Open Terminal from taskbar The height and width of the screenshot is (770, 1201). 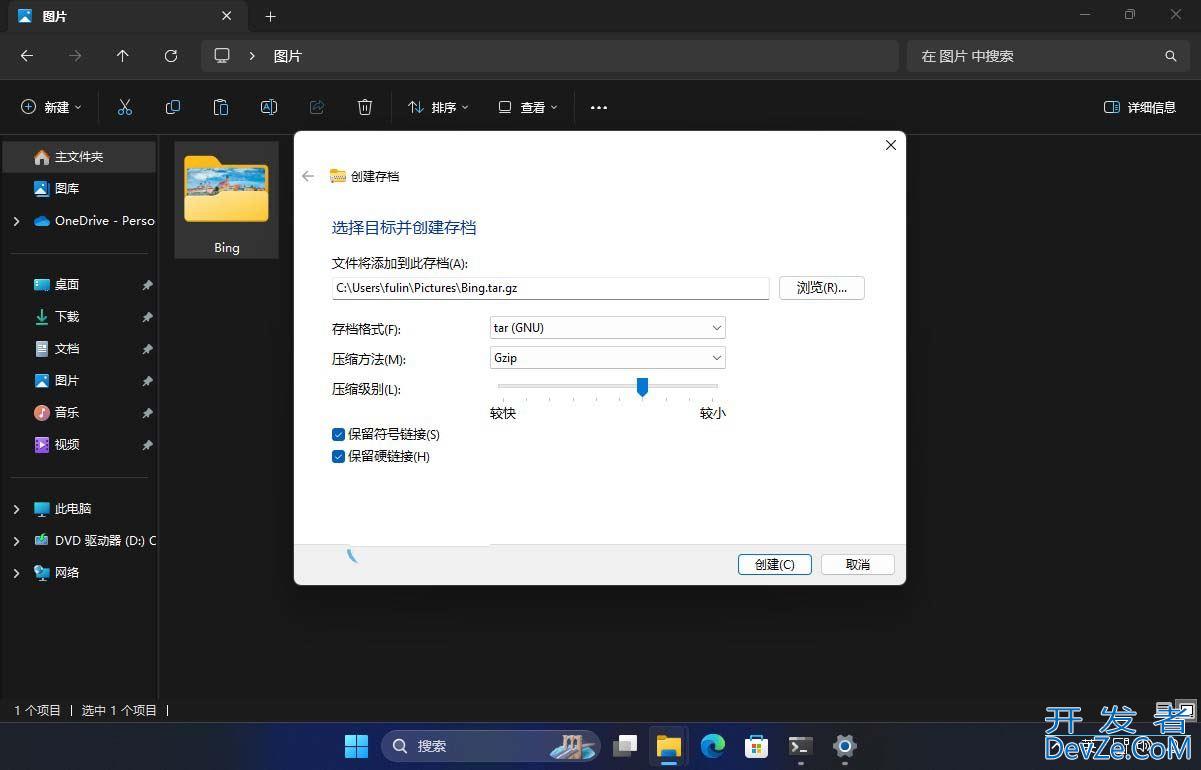click(x=800, y=746)
